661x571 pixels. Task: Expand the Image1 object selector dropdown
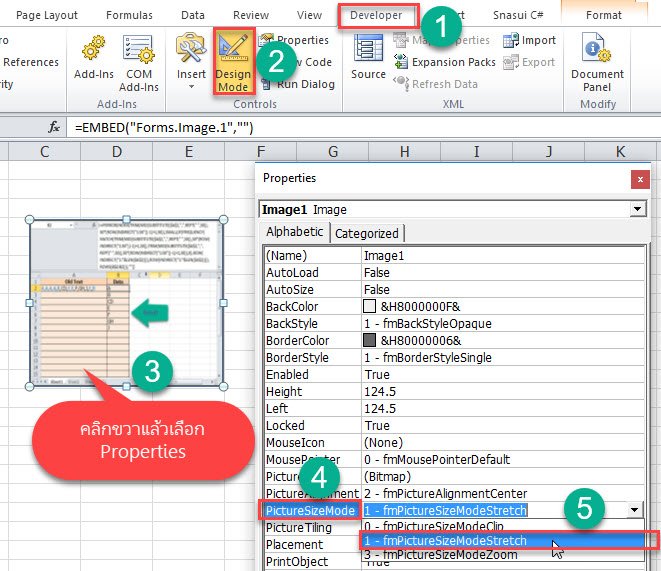[638, 209]
